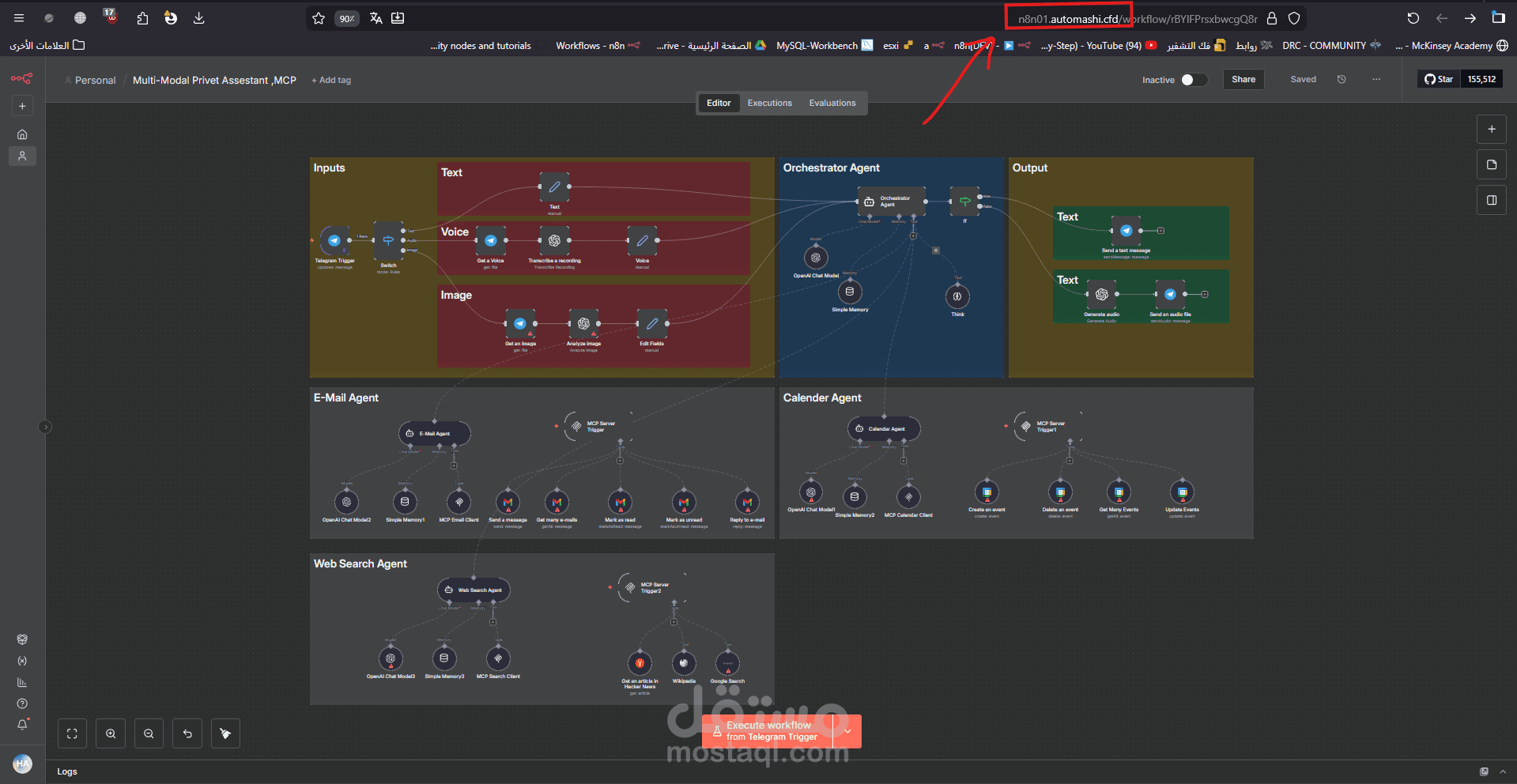This screenshot has width=1517, height=784.
Task: Select the Send a text message node
Action: 1126,231
